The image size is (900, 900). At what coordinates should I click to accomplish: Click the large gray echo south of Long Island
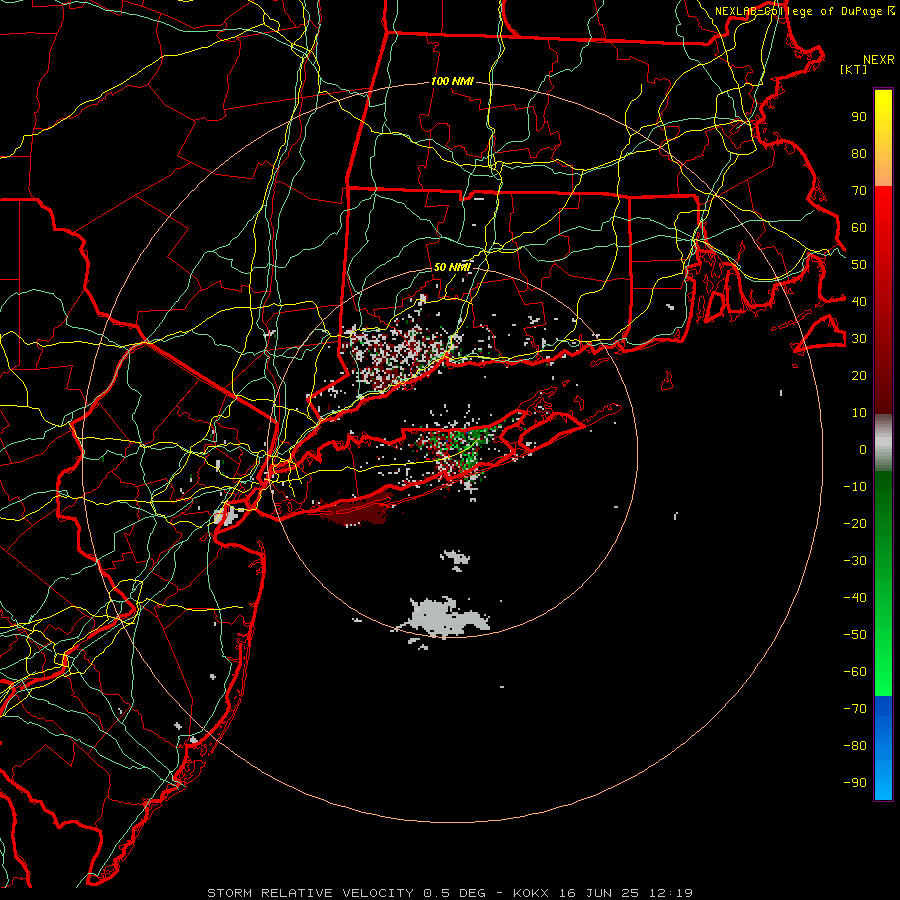pos(443,617)
